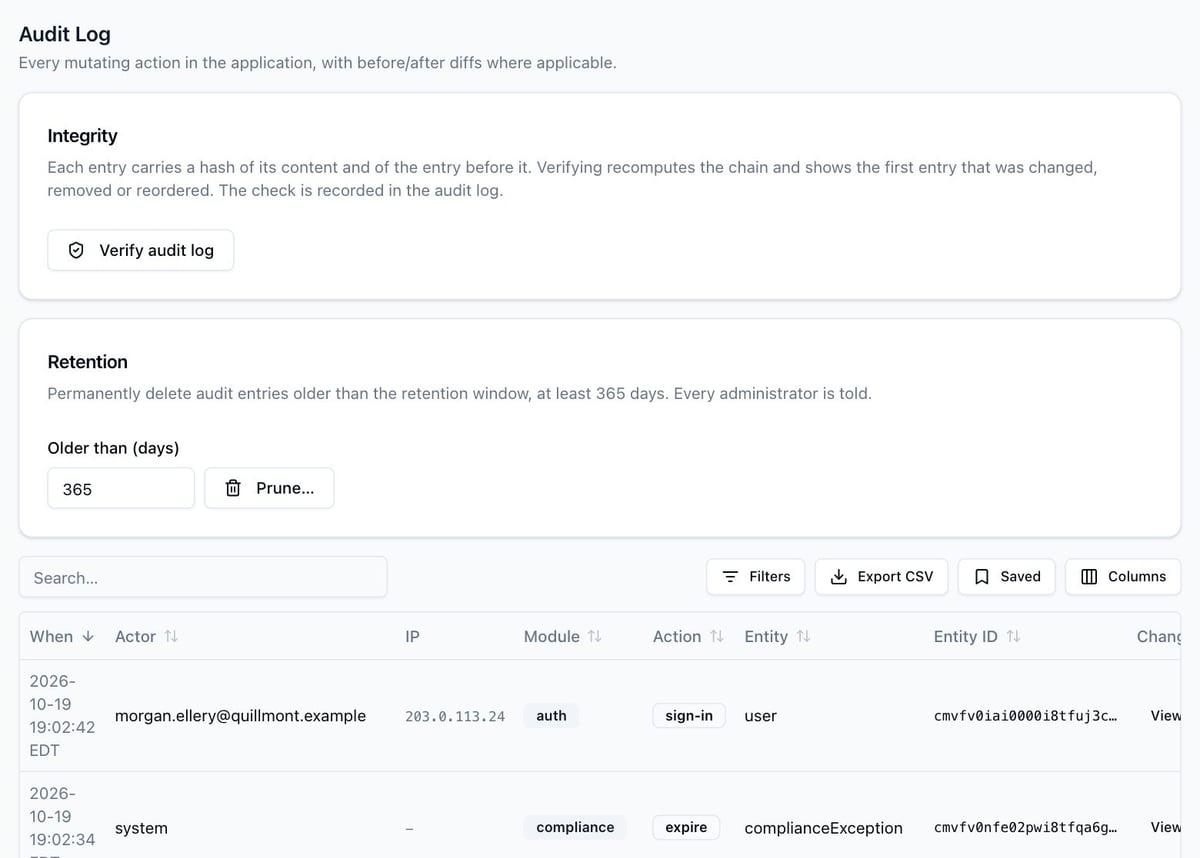
Task: Sort table by Entity ID header
Action: point(977,636)
